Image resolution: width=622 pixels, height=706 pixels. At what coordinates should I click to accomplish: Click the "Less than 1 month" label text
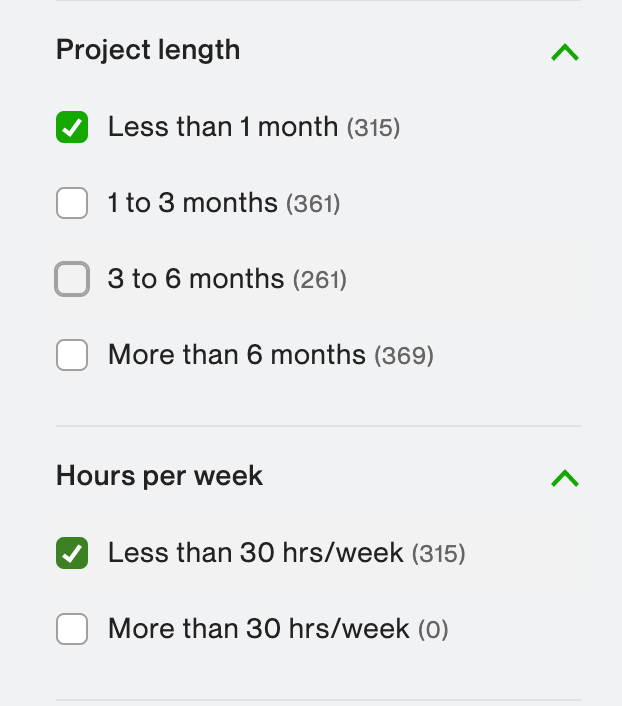[x=222, y=127]
